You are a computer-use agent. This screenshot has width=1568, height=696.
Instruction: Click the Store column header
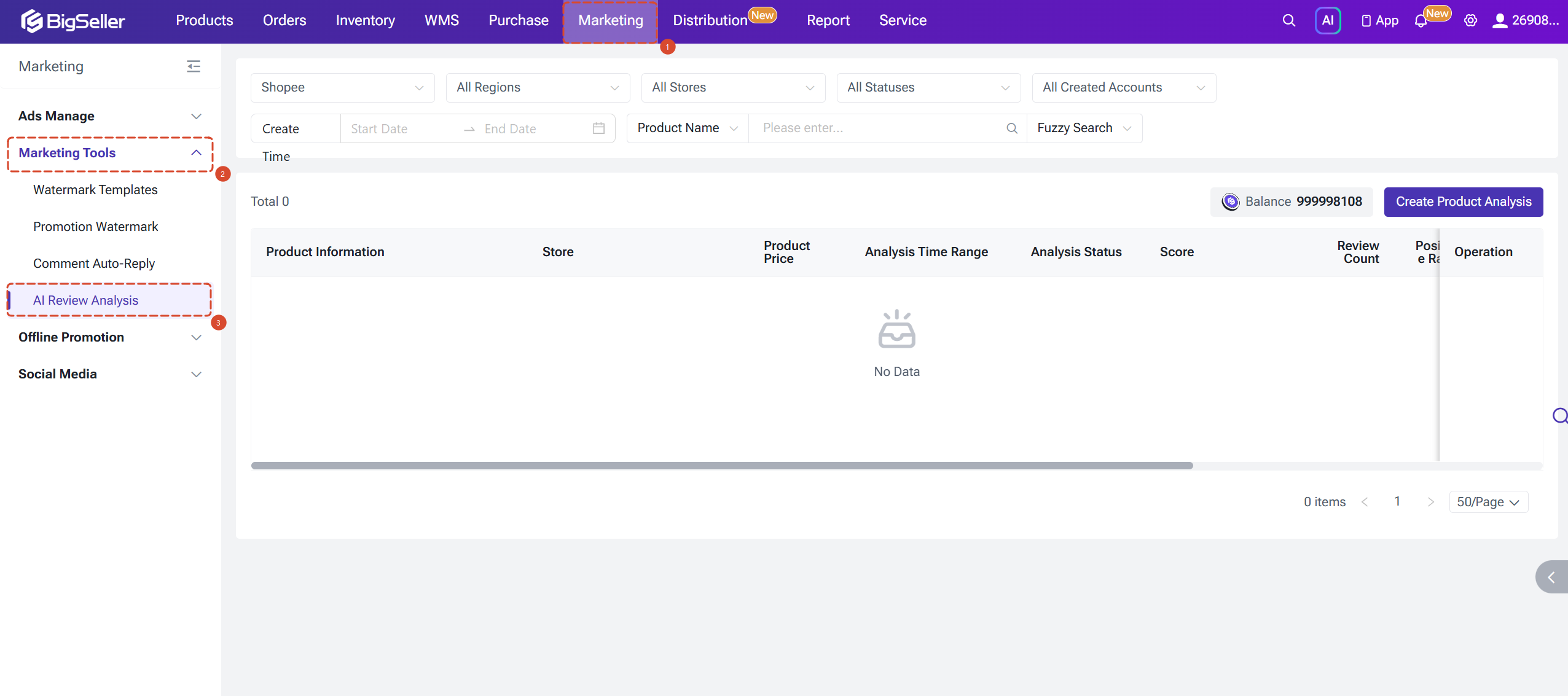click(x=558, y=252)
